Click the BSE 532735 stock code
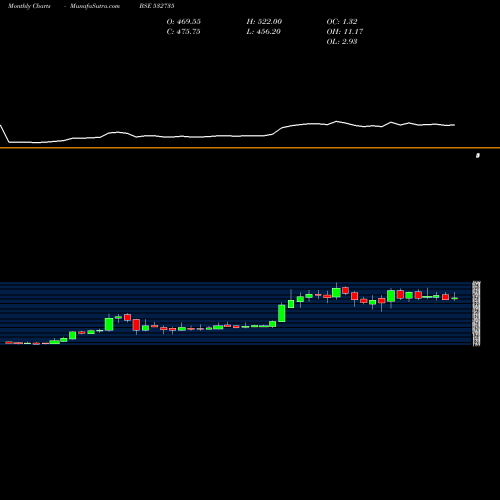Image resolution: width=500 pixels, height=500 pixels. (157, 6)
